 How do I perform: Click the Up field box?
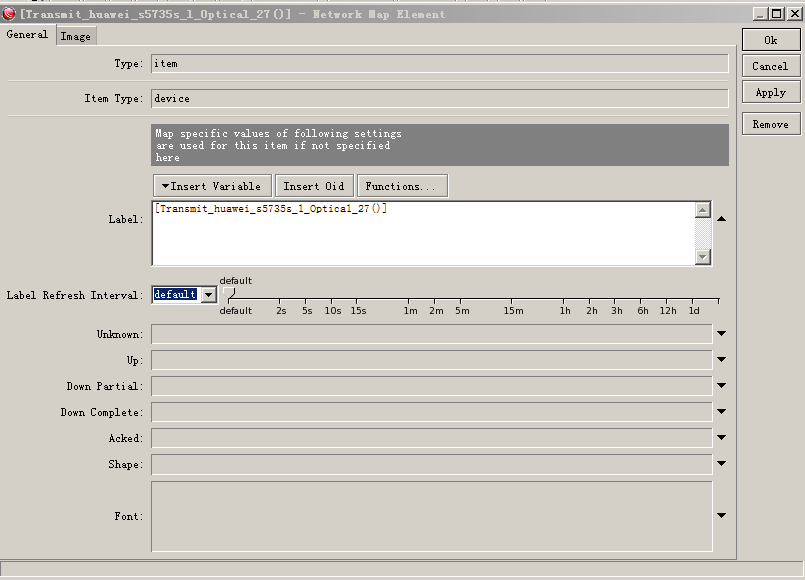432,360
